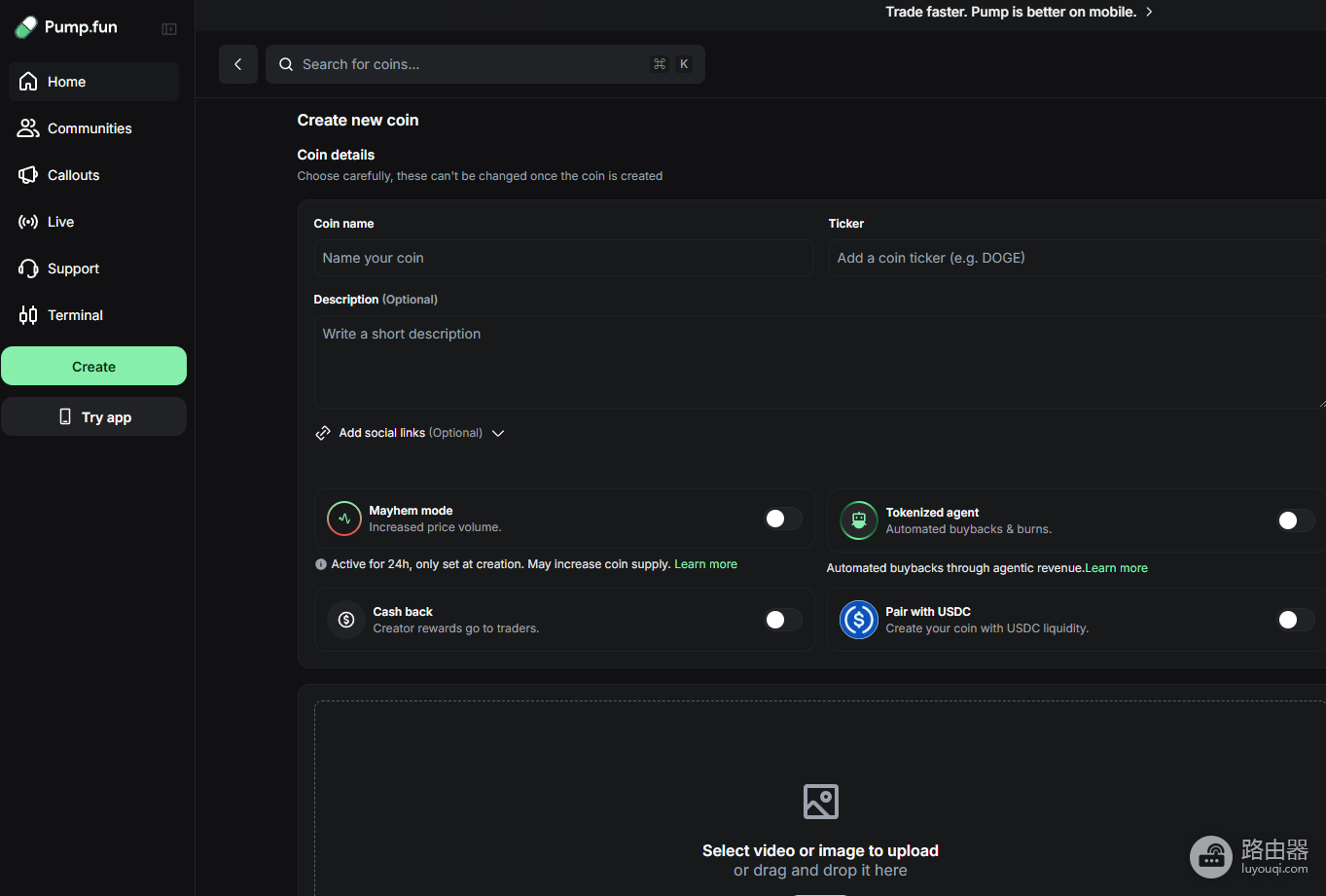Click the Cash back dollar icon
This screenshot has height=896, width=1326.
[x=346, y=620]
